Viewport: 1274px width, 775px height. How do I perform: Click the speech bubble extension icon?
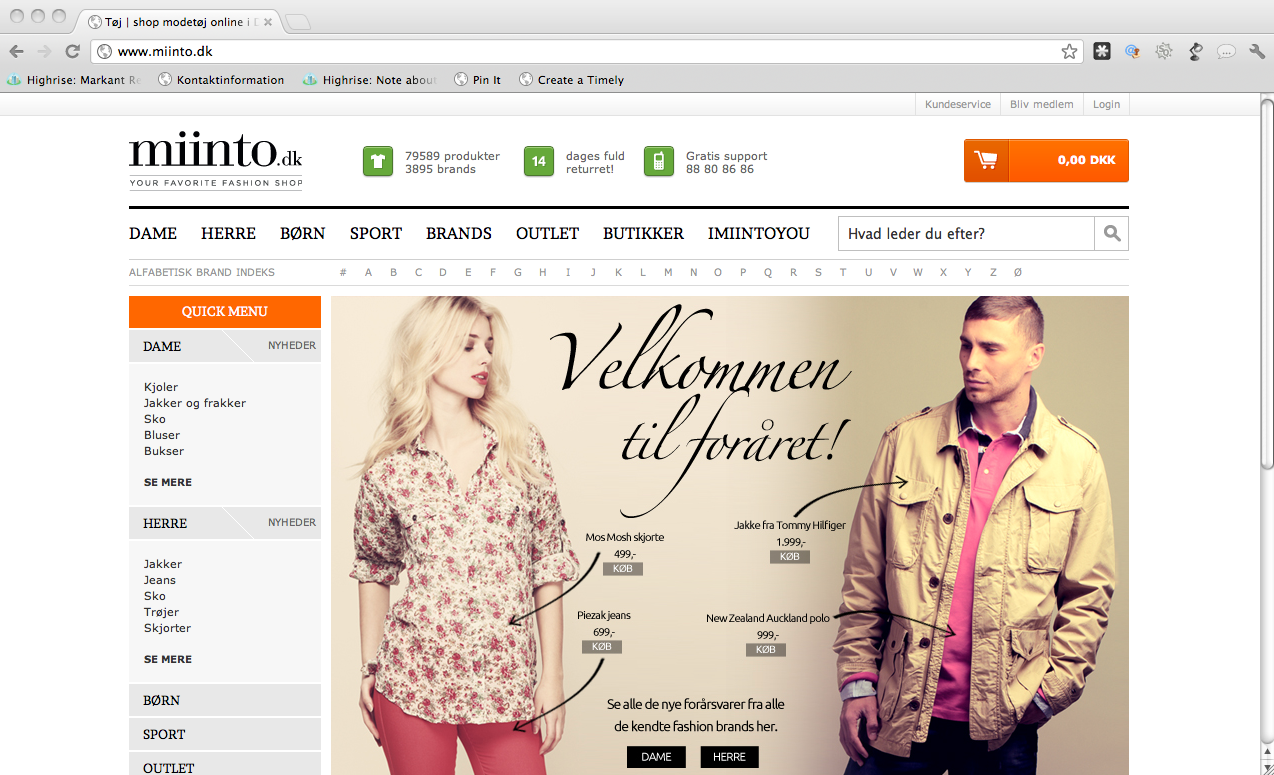(1226, 51)
